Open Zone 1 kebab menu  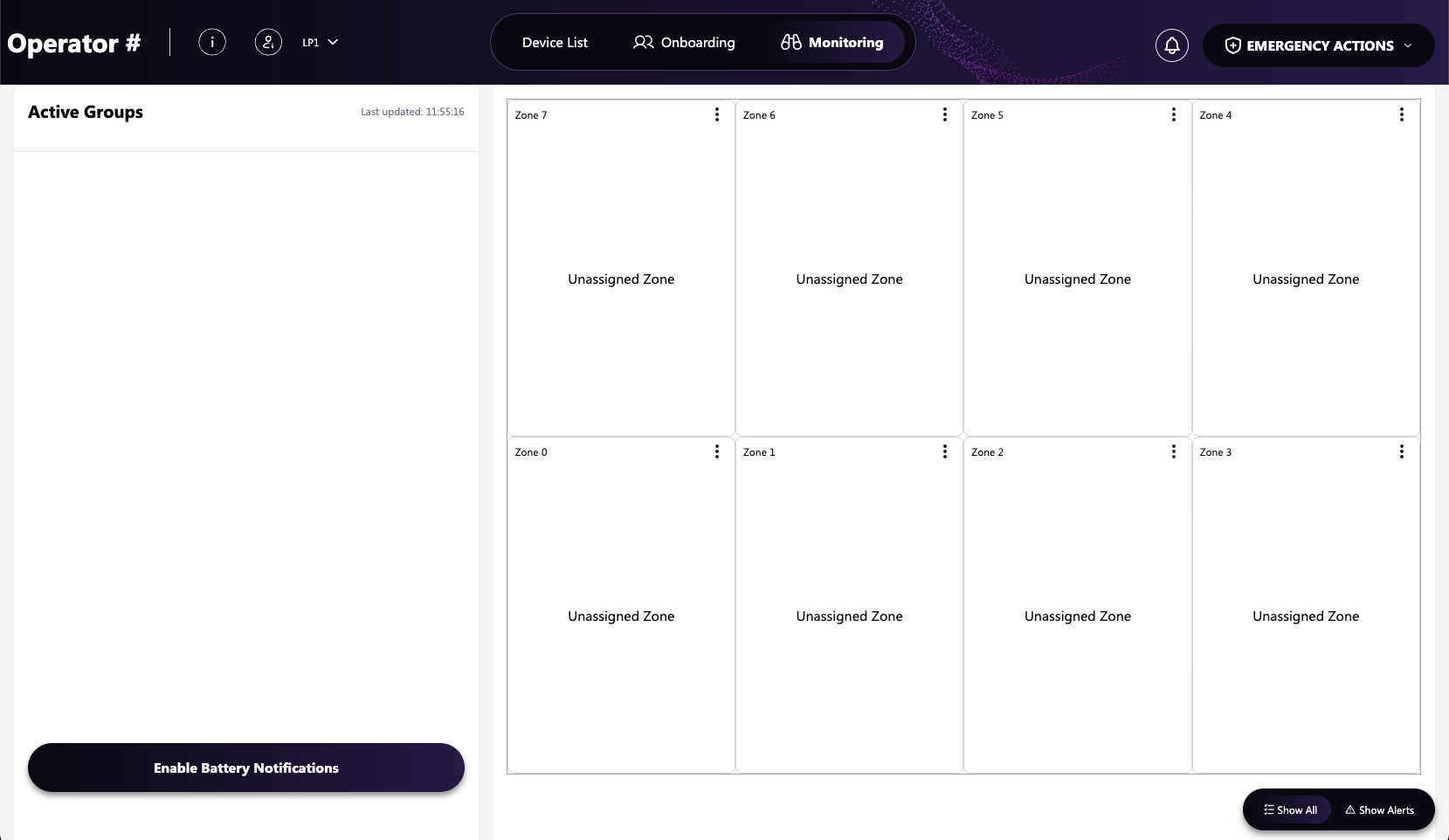945,451
